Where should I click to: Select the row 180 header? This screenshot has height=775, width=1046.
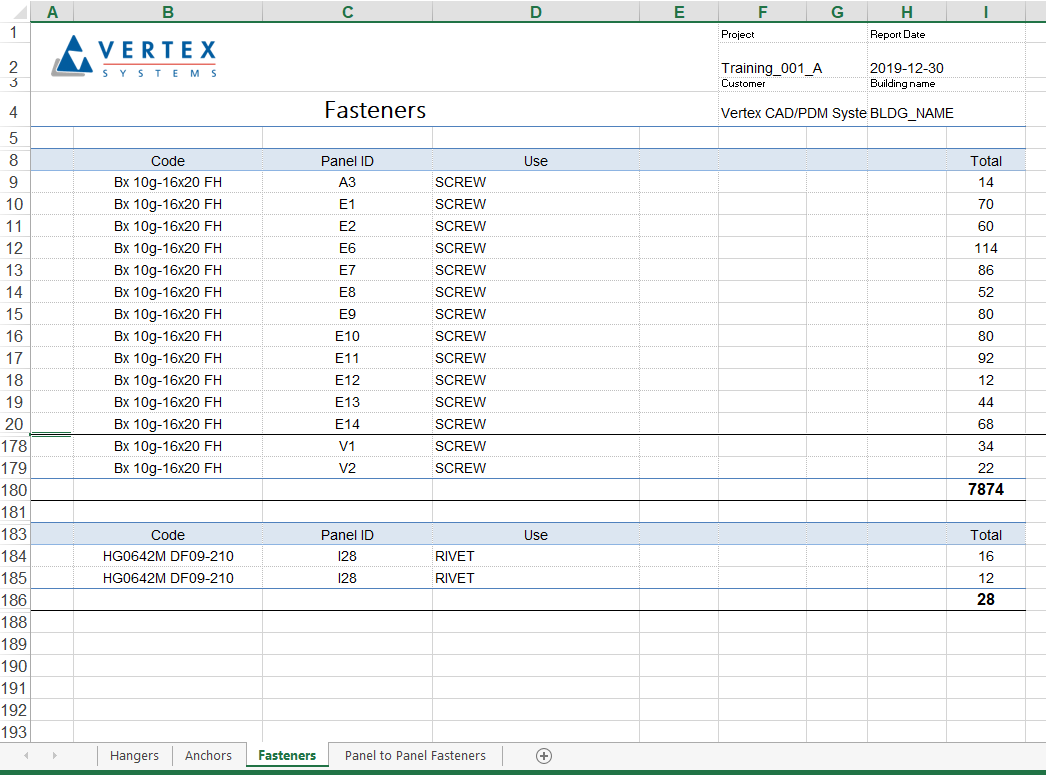coord(15,490)
